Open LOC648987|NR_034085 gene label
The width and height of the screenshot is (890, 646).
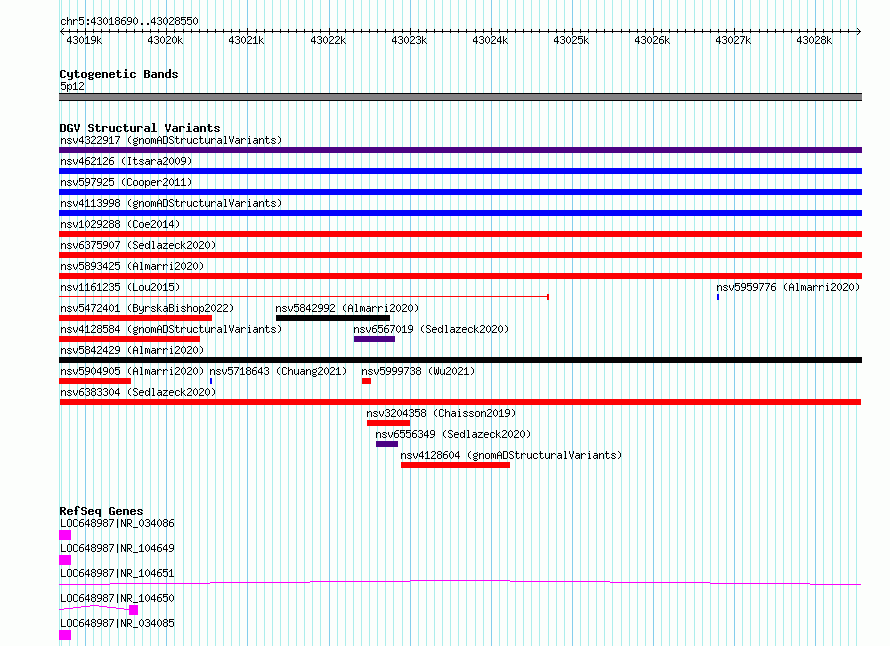[117, 623]
